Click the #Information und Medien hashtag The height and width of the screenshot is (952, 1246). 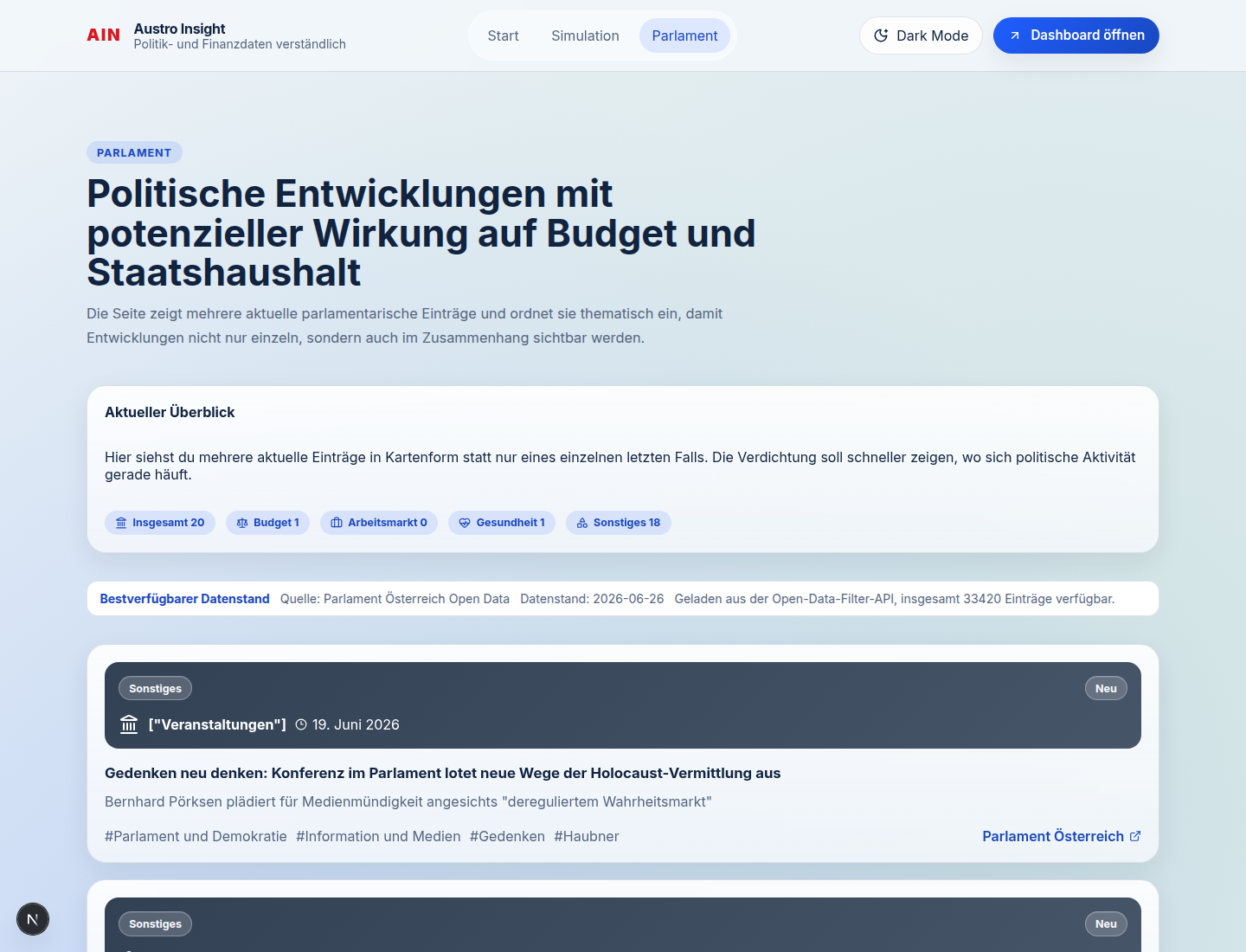point(378,836)
